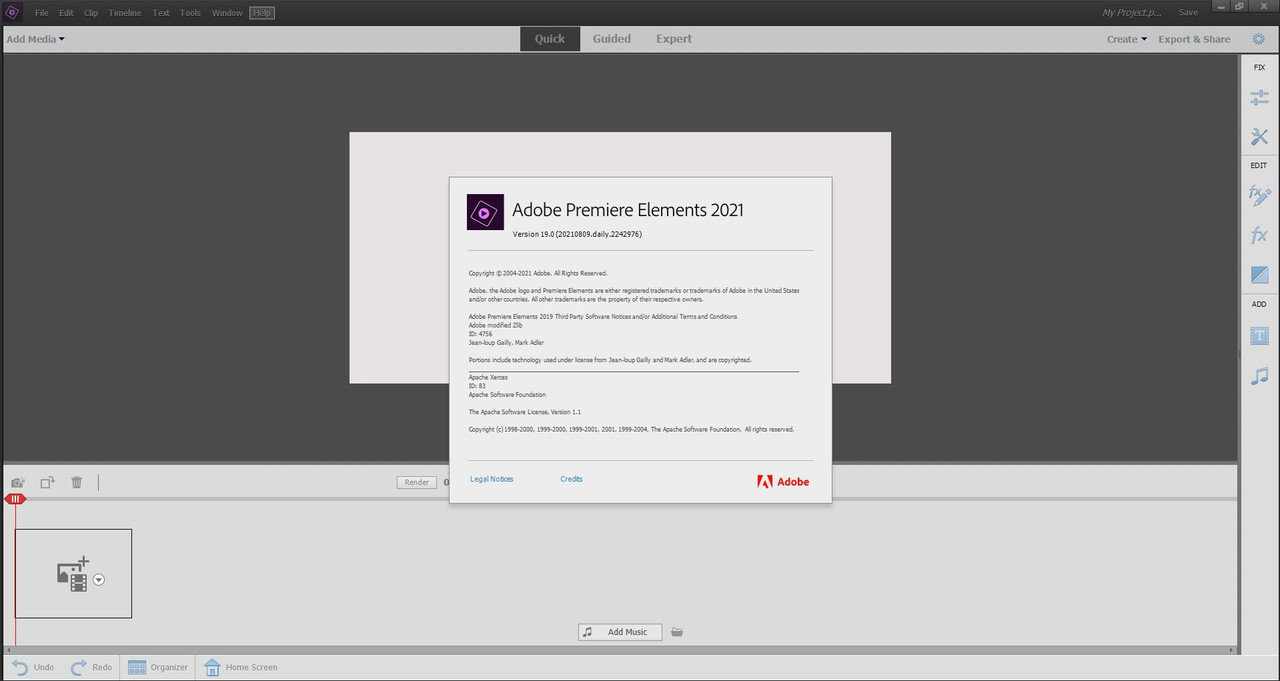Click the freeze frame camera icon
This screenshot has width=1280, height=681.
[x=17, y=482]
